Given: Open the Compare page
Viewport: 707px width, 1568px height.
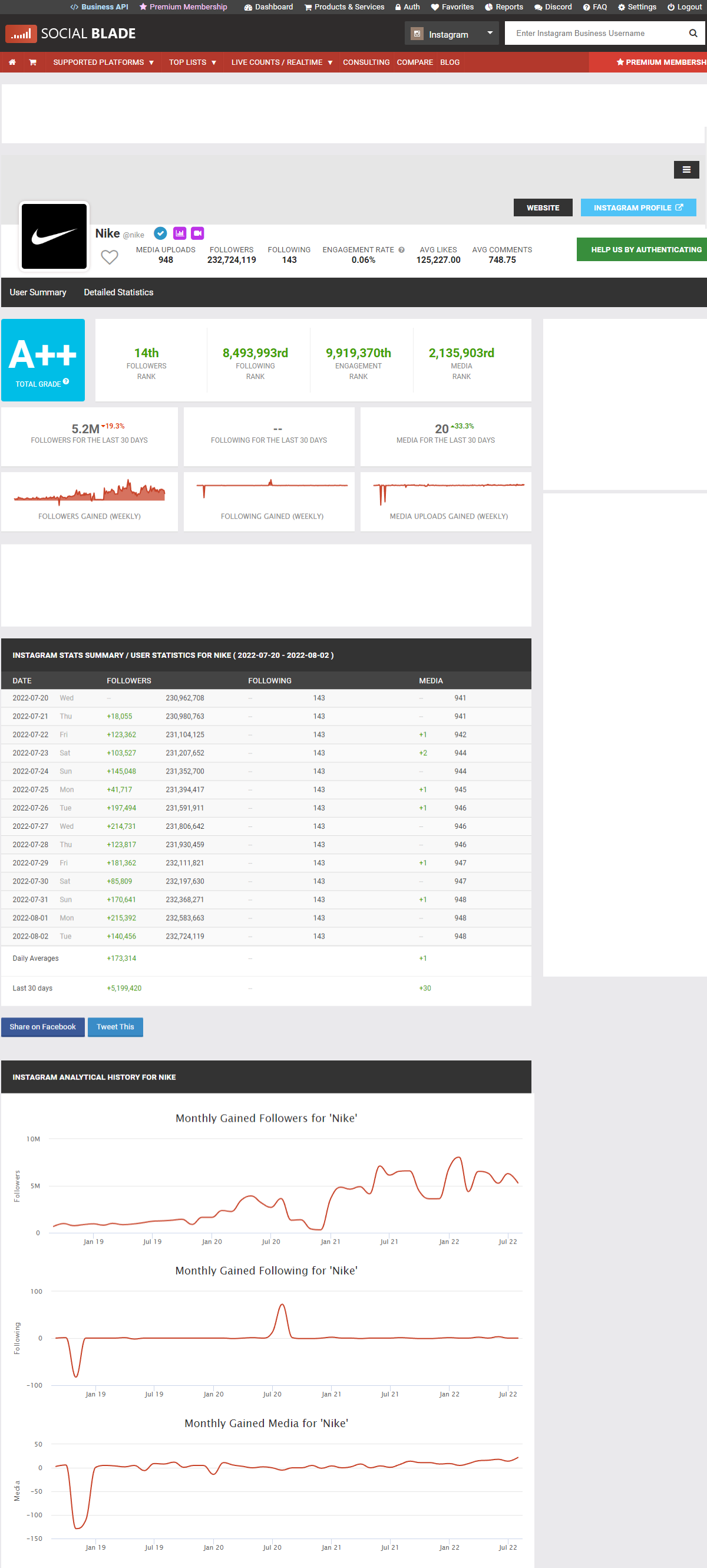Looking at the screenshot, I should pos(415,62).
